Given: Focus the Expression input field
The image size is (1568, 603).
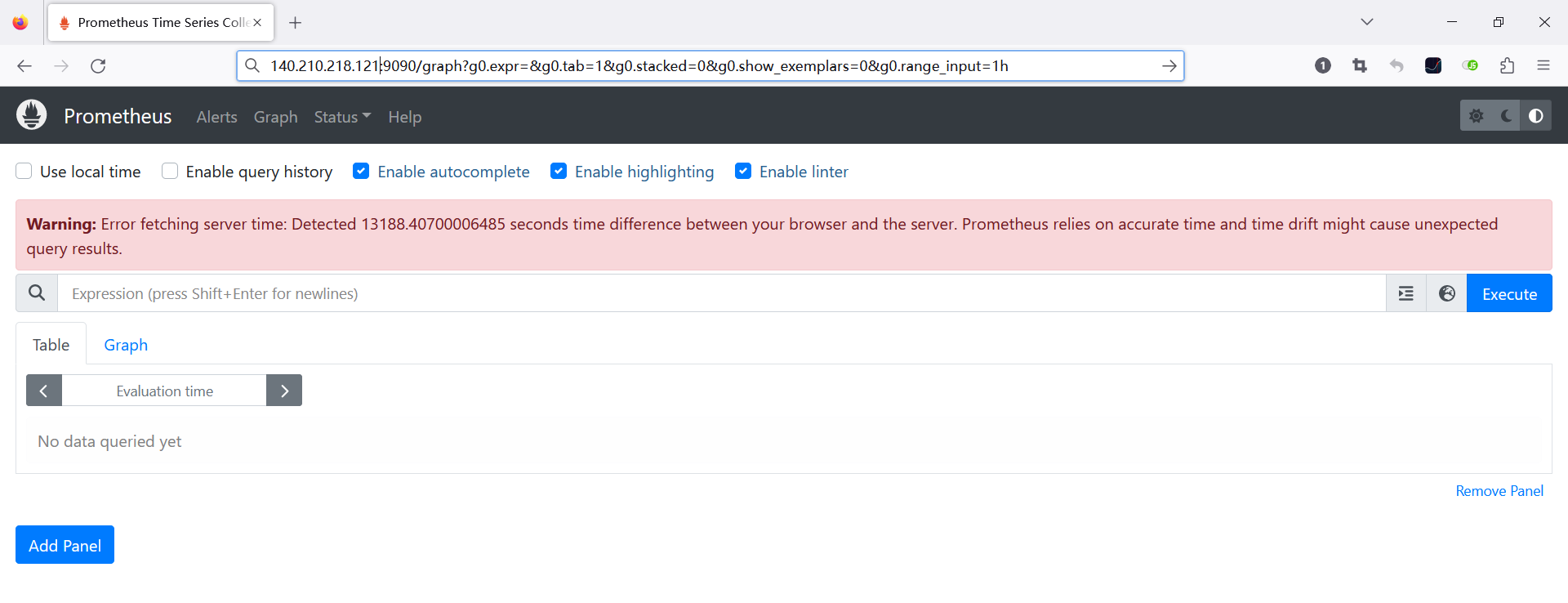Looking at the screenshot, I should pyautogui.click(x=719, y=293).
